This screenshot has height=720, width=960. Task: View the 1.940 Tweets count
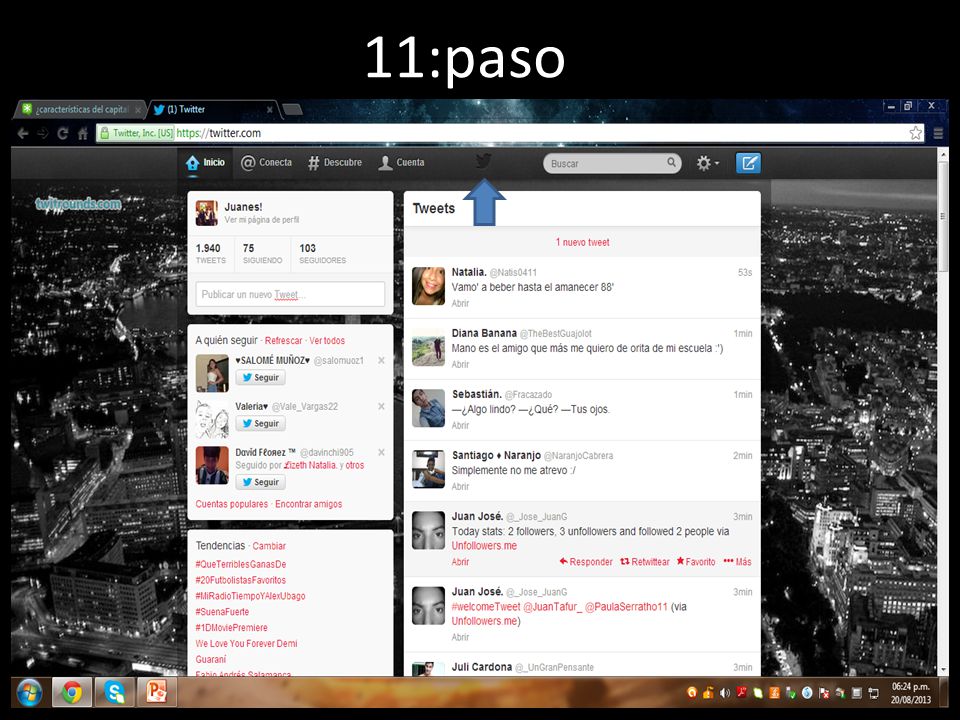211,253
